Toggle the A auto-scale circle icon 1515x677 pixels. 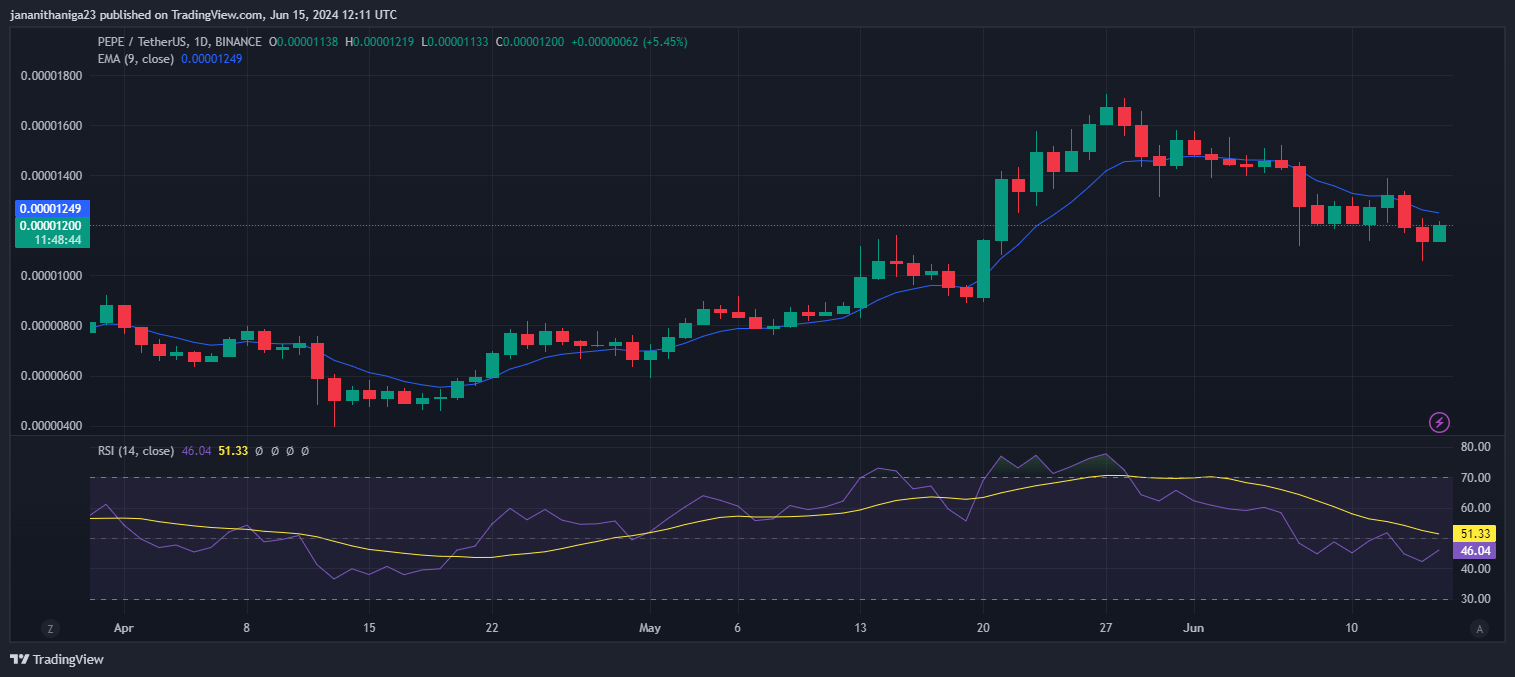tap(1478, 629)
